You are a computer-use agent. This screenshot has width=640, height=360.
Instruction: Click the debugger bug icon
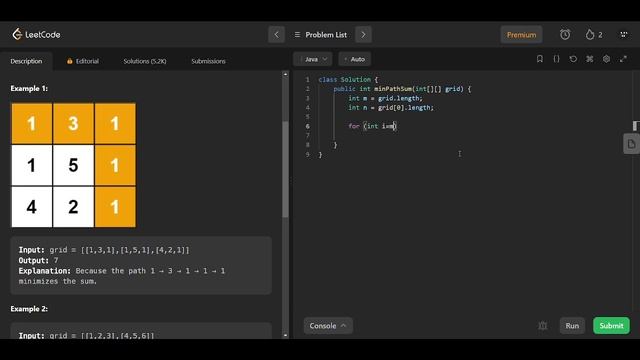(542, 326)
